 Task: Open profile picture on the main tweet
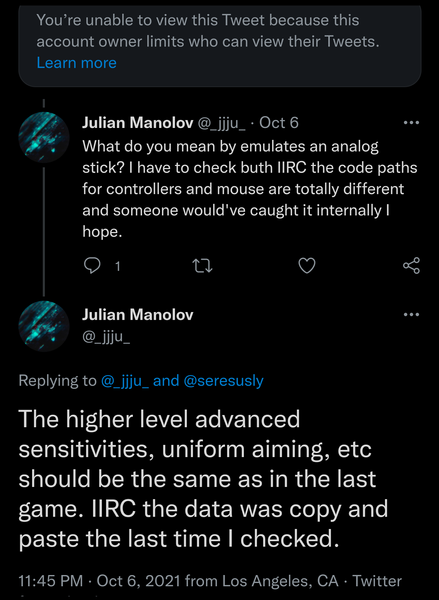(x=44, y=326)
